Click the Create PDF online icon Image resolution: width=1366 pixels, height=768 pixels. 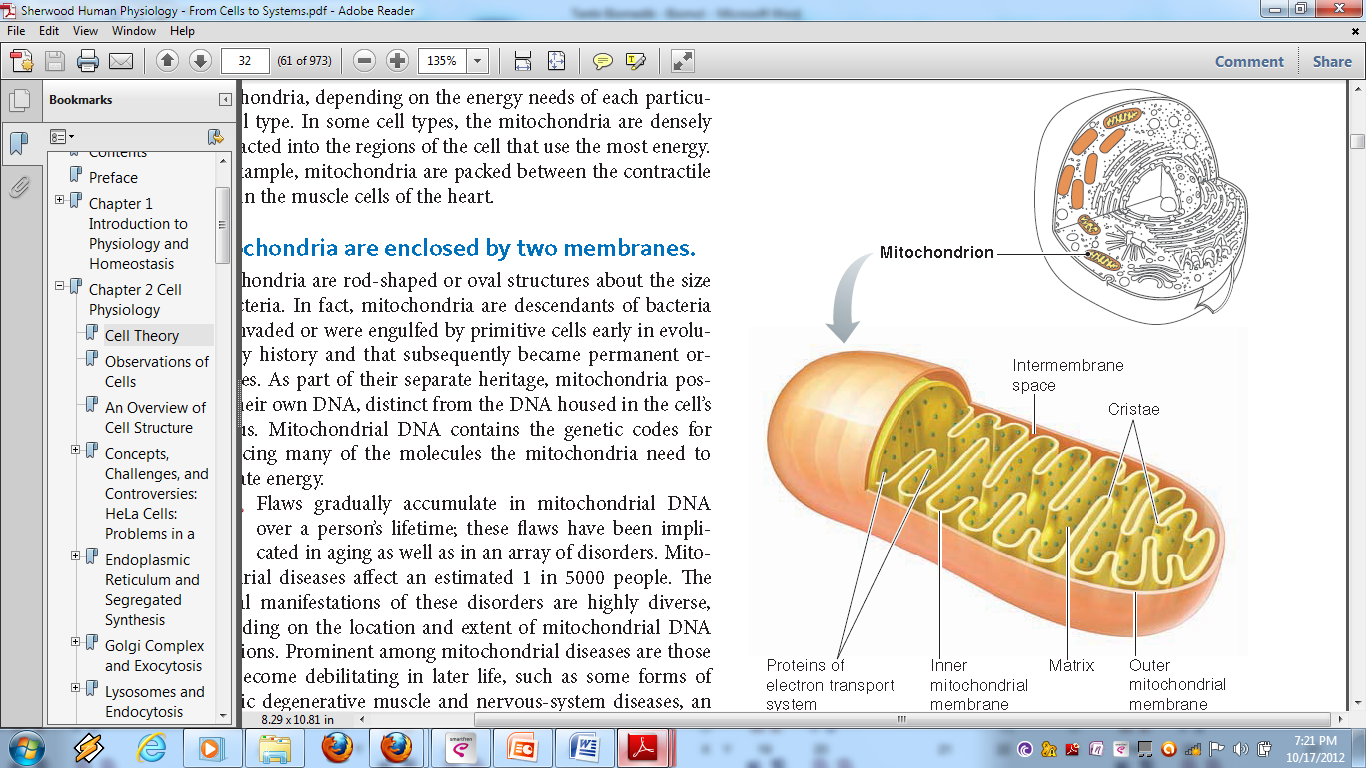point(22,61)
